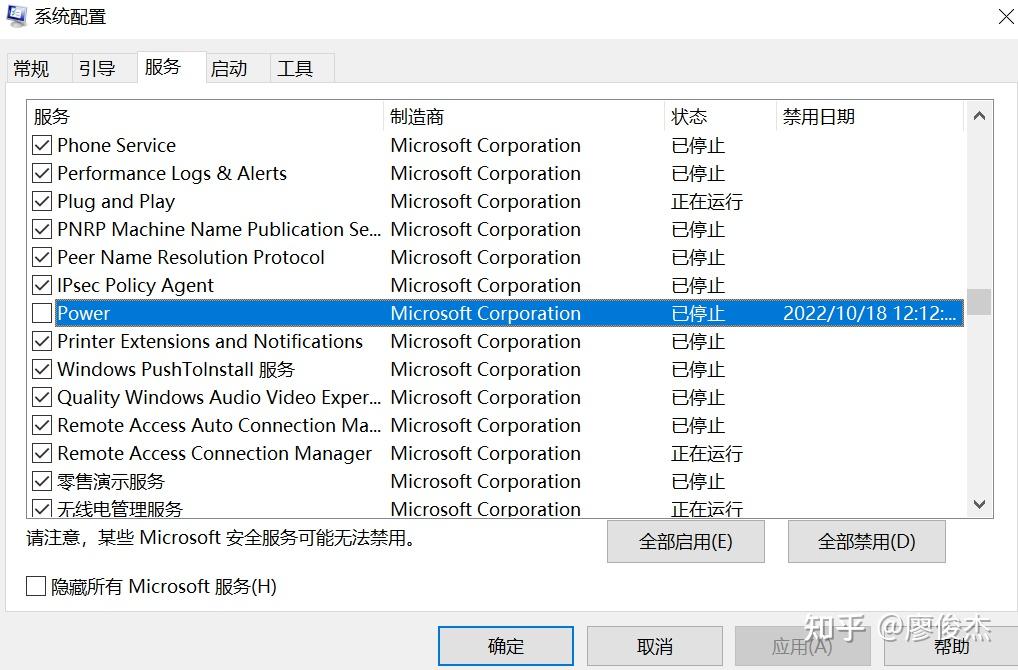The height and width of the screenshot is (670, 1018).
Task: Disable the IPsec Policy Agent service
Action: (40, 285)
